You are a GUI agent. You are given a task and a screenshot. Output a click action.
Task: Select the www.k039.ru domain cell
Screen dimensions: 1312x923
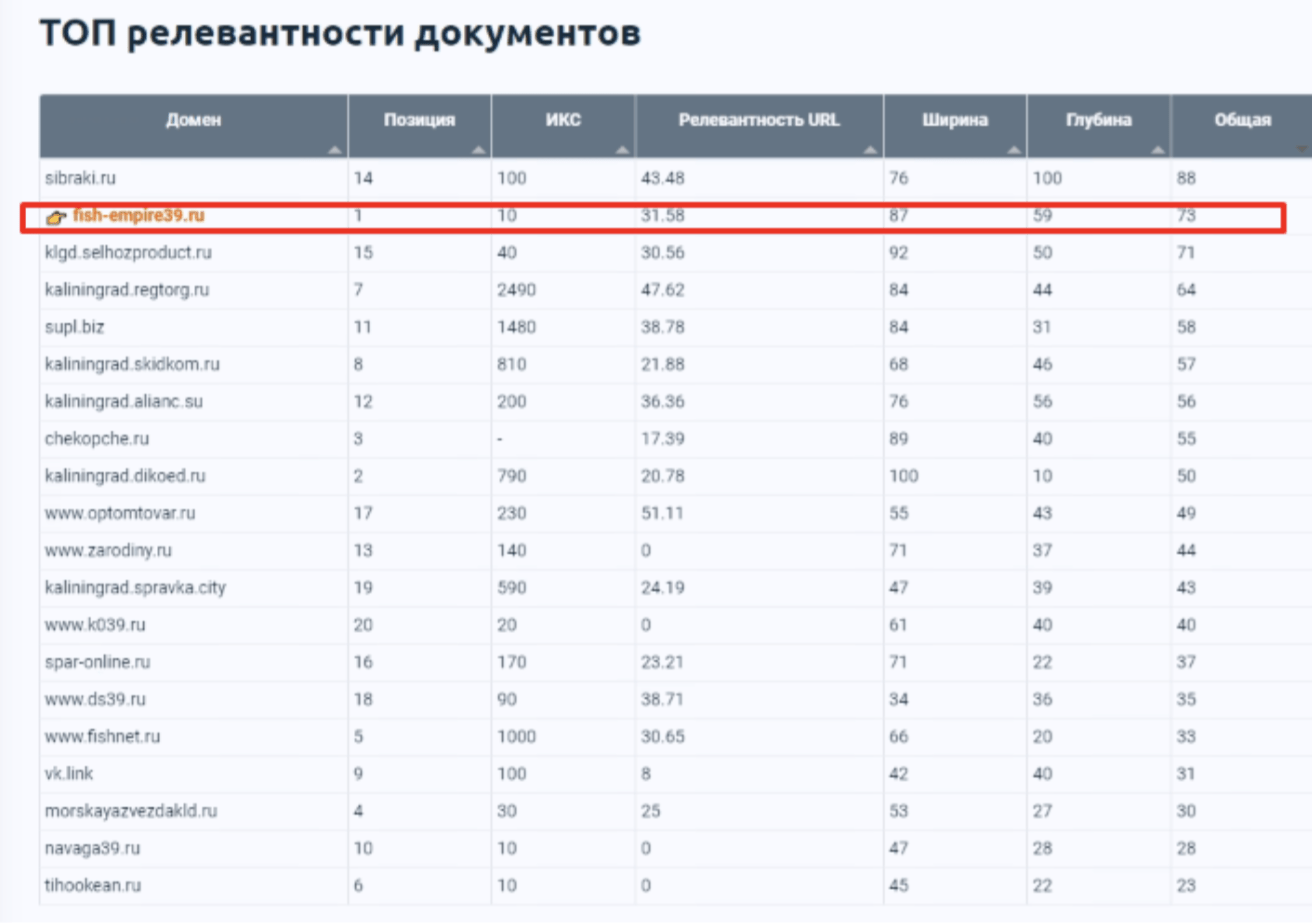pos(193,625)
